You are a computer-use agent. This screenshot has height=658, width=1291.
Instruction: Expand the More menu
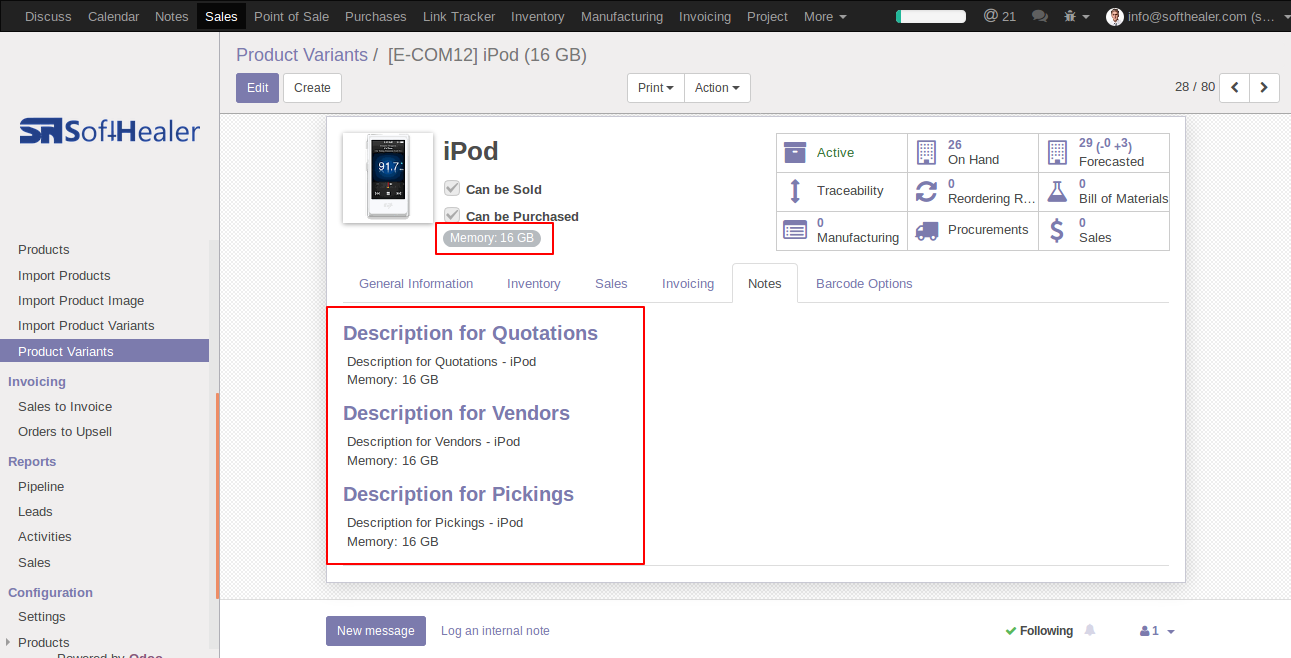pyautogui.click(x=825, y=16)
